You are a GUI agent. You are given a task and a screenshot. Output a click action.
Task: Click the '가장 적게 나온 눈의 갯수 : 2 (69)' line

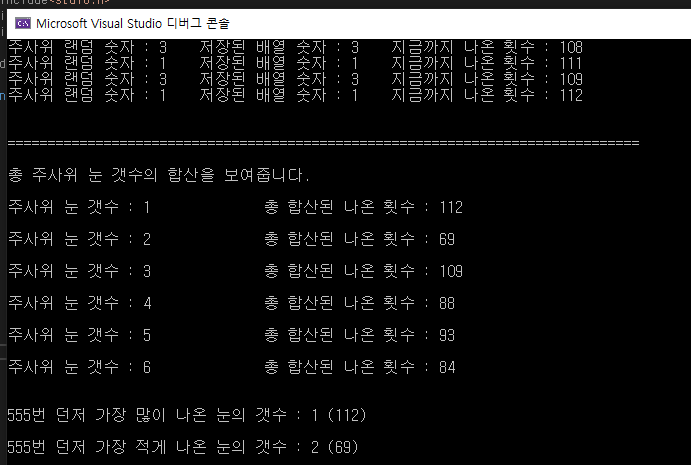coord(183,447)
